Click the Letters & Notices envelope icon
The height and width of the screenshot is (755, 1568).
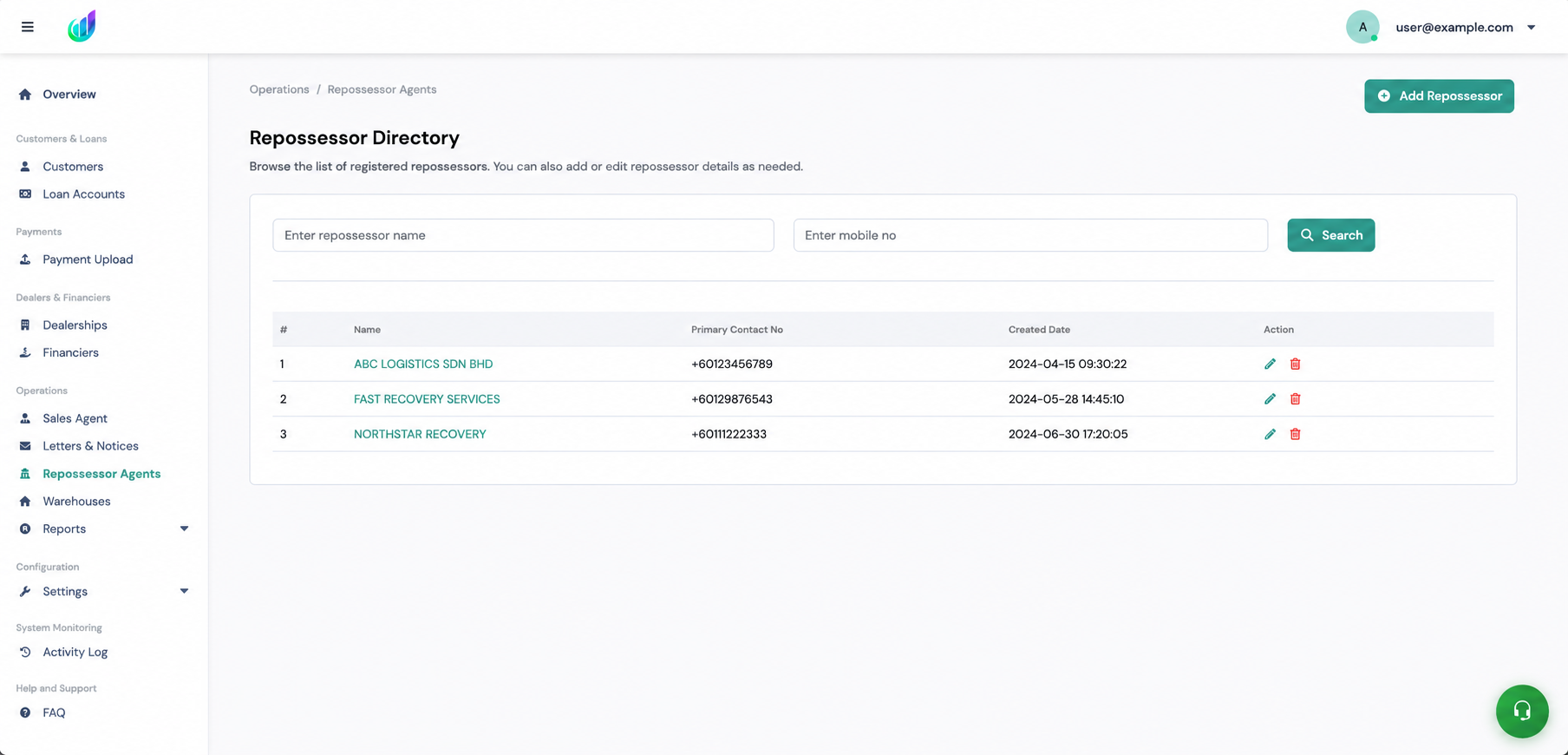25,446
